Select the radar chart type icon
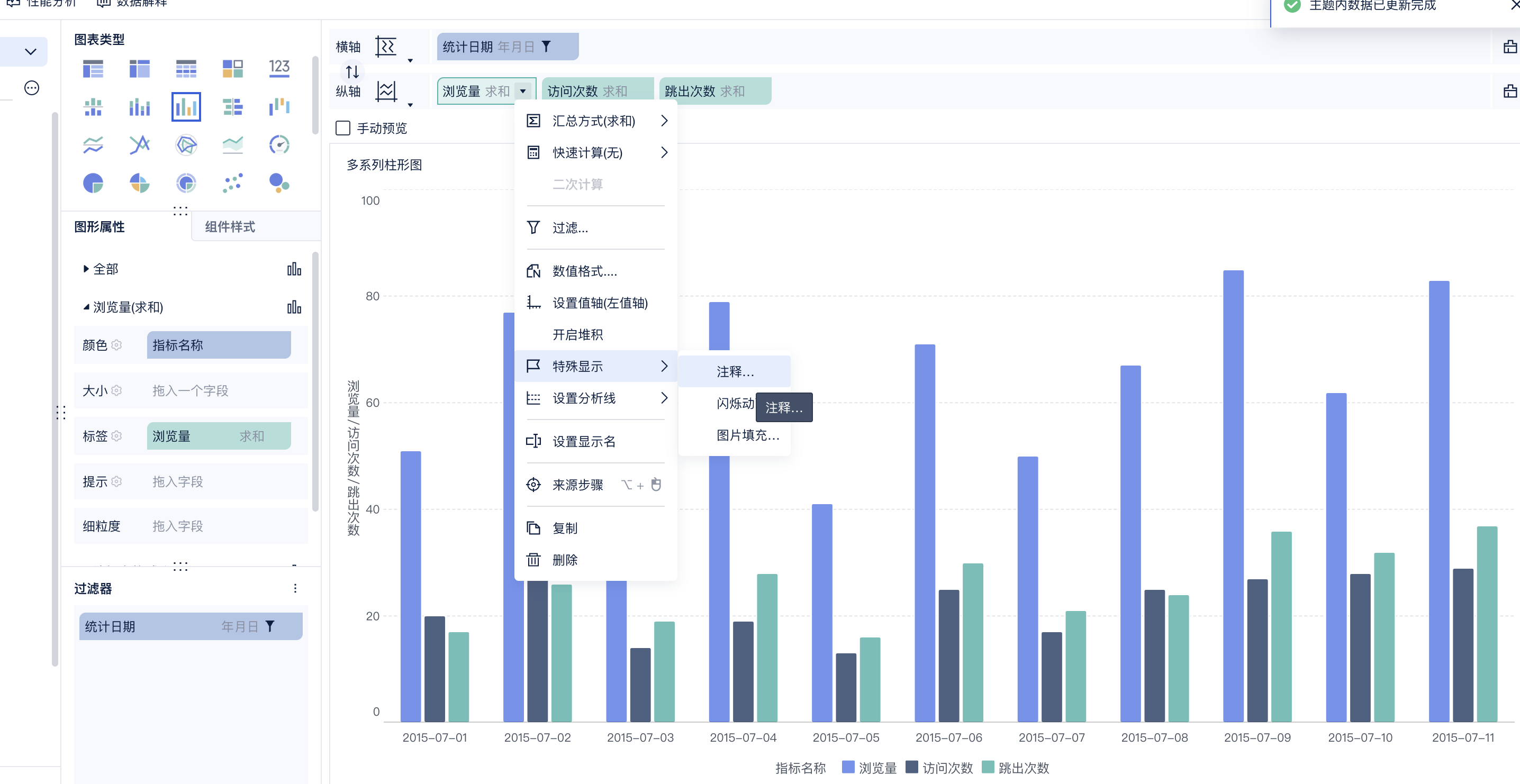The height and width of the screenshot is (784, 1520). click(x=186, y=144)
